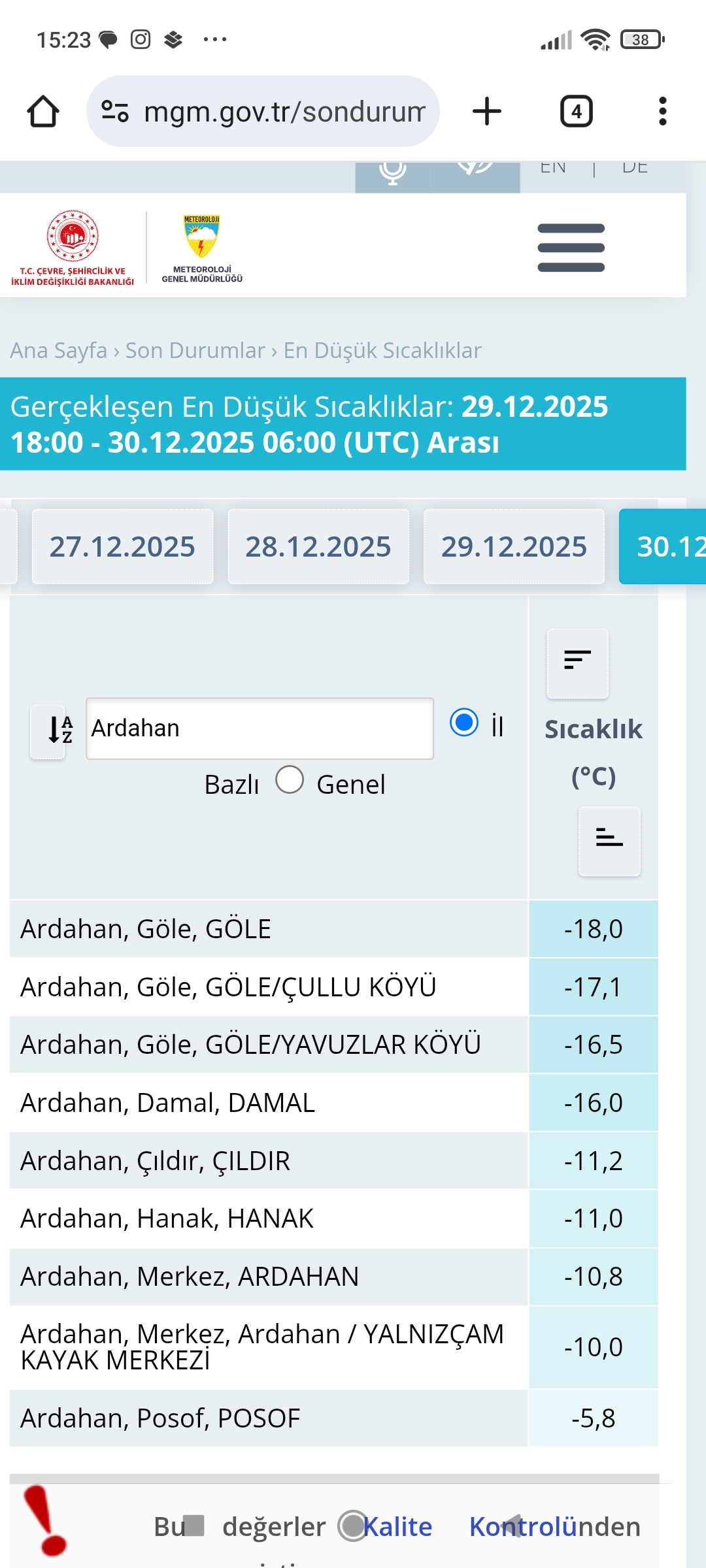Screen dimensions: 706x1568
Task: Open the browser three-dot menu
Action: click(x=663, y=111)
